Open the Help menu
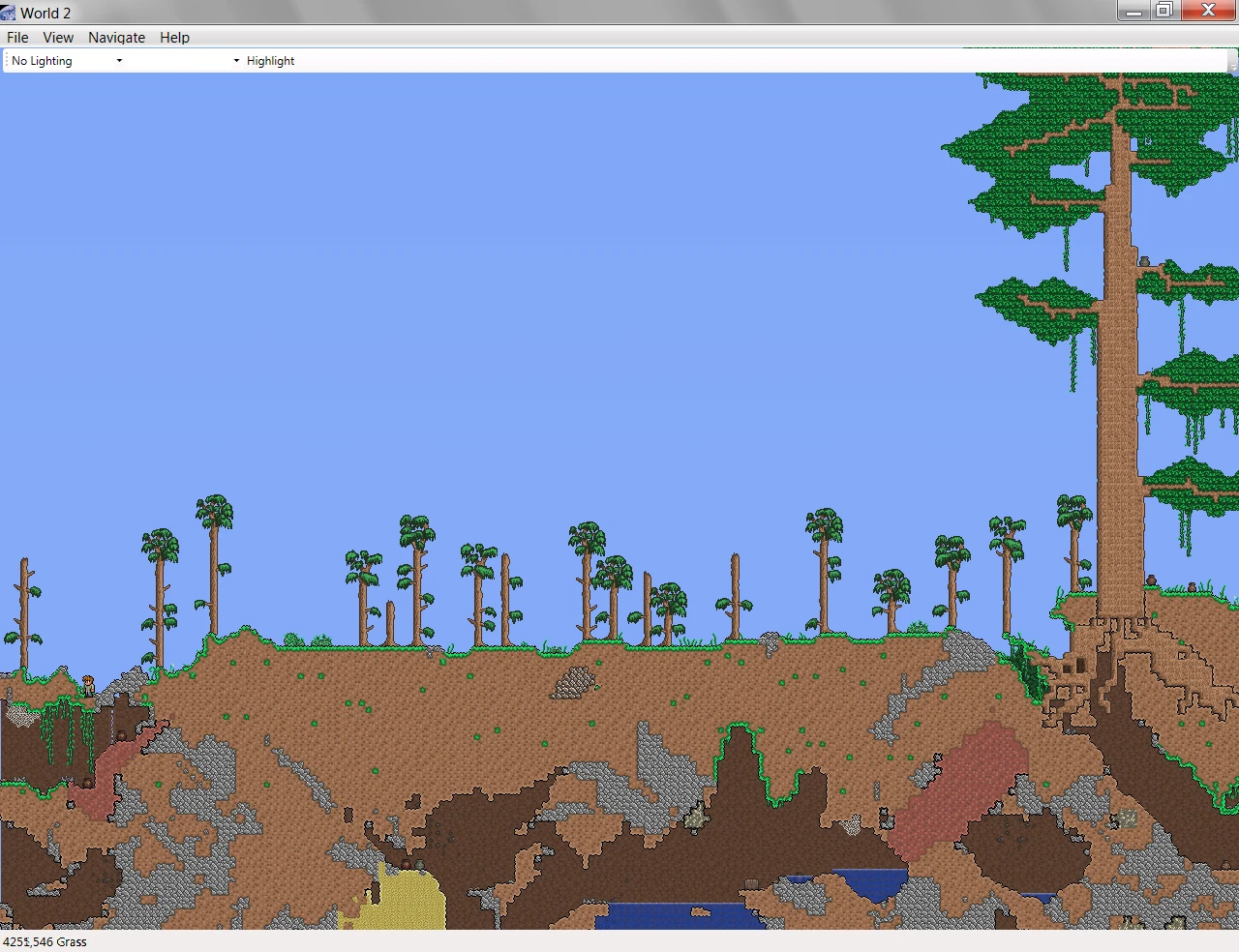 (174, 37)
